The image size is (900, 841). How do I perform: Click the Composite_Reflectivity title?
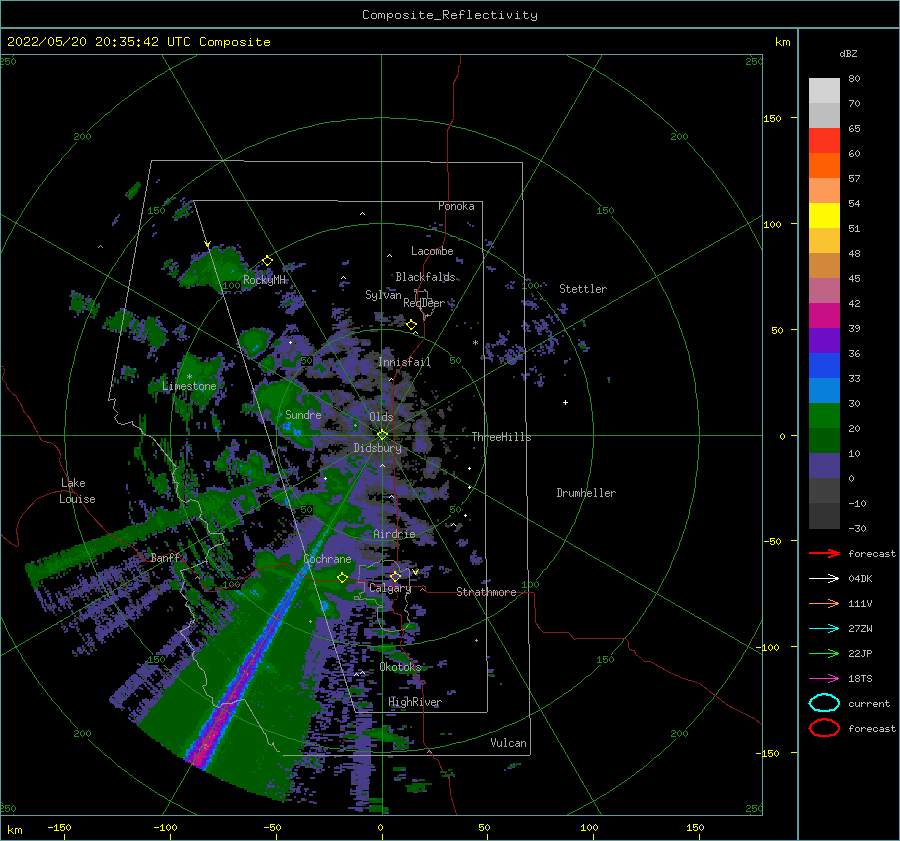coord(450,15)
